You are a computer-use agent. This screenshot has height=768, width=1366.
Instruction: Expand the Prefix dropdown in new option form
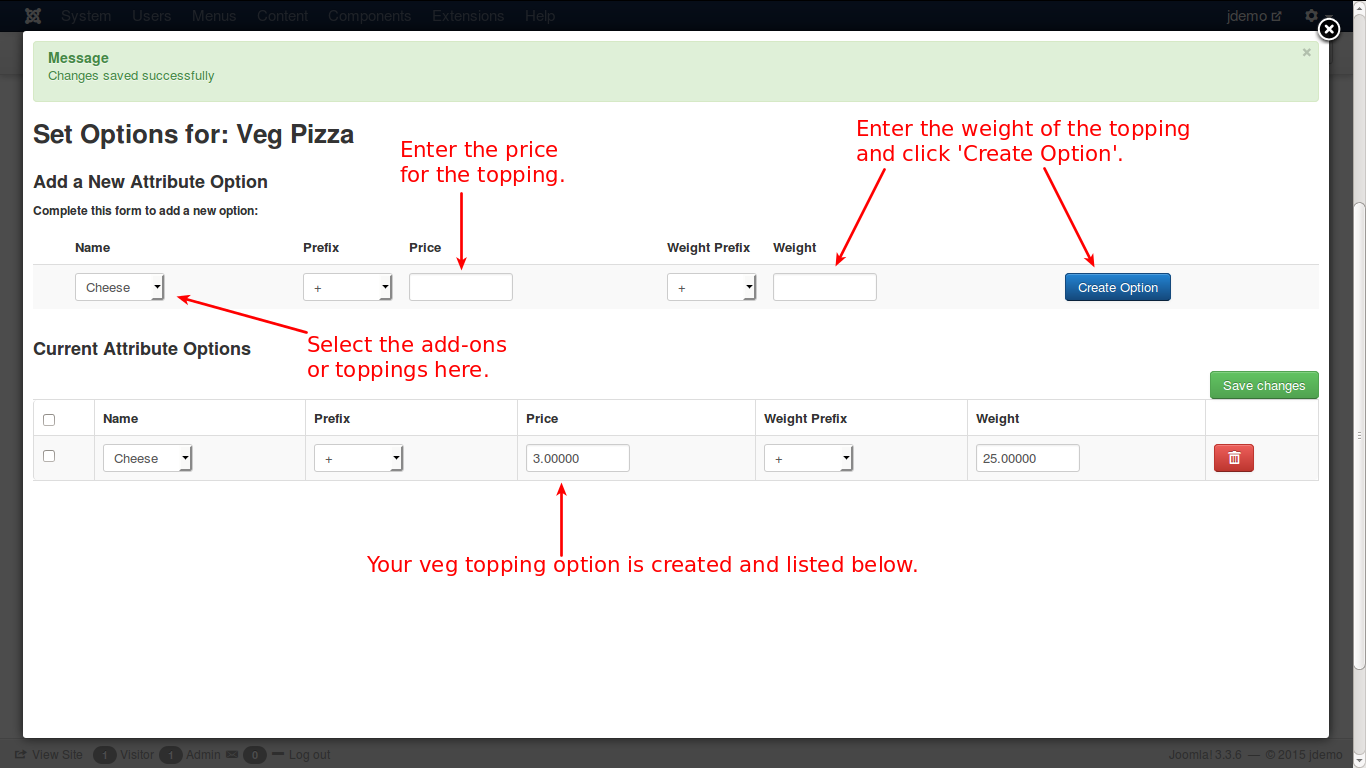point(348,288)
